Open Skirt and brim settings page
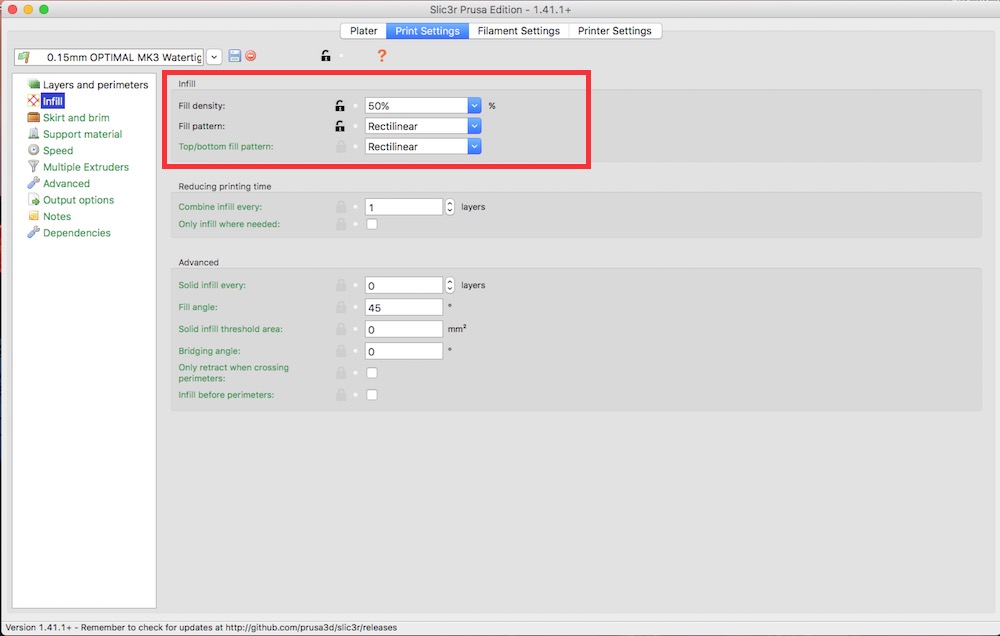 [x=76, y=117]
